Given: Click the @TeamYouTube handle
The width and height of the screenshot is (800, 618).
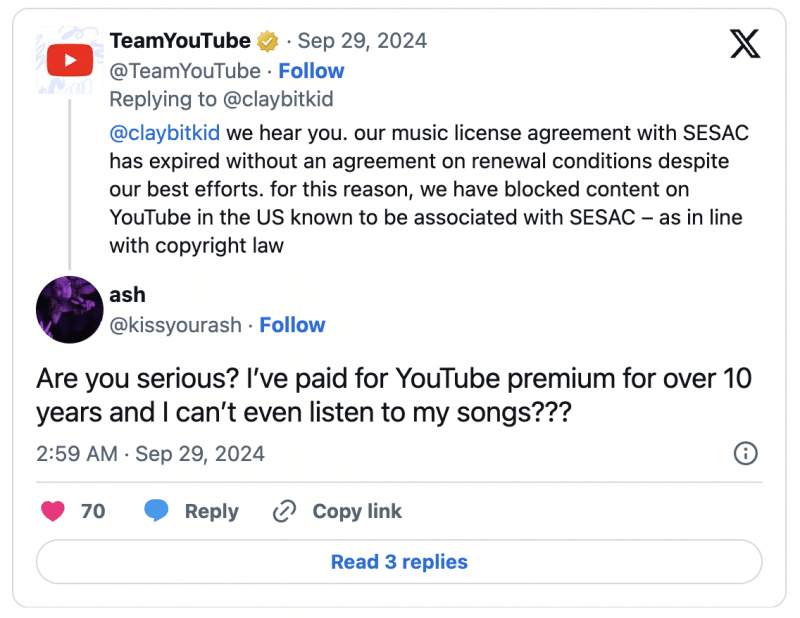Looking at the screenshot, I should (184, 71).
